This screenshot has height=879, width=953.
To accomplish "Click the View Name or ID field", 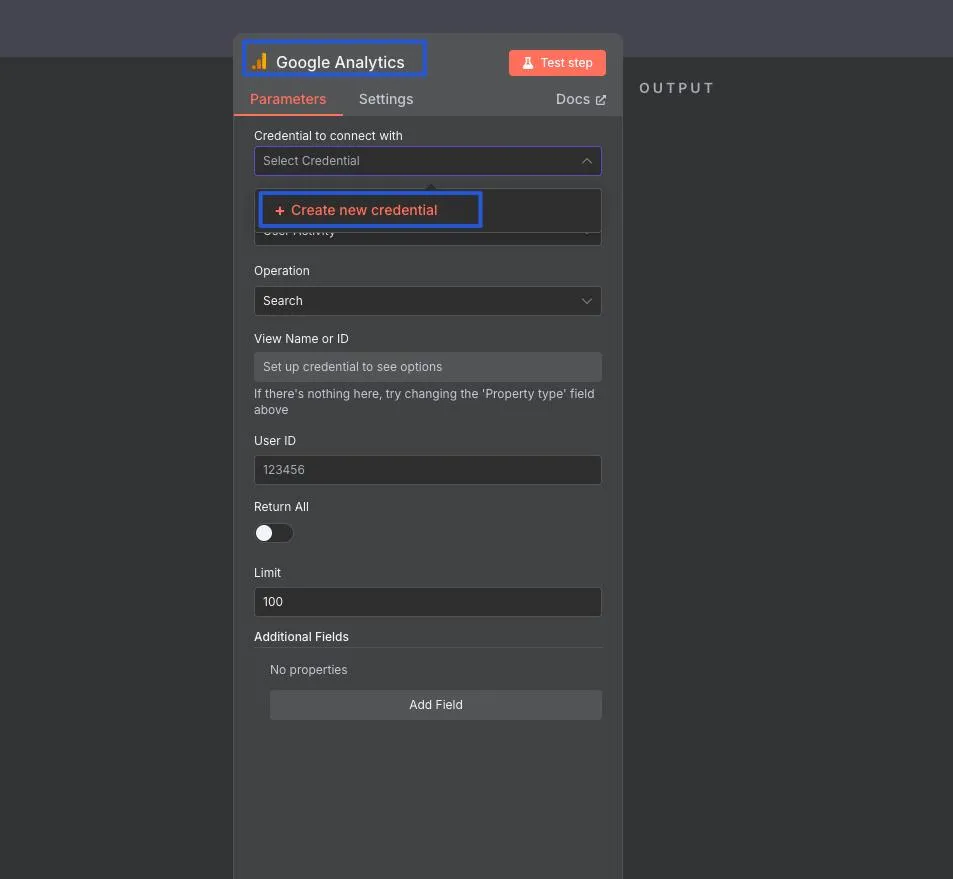I will coord(428,367).
